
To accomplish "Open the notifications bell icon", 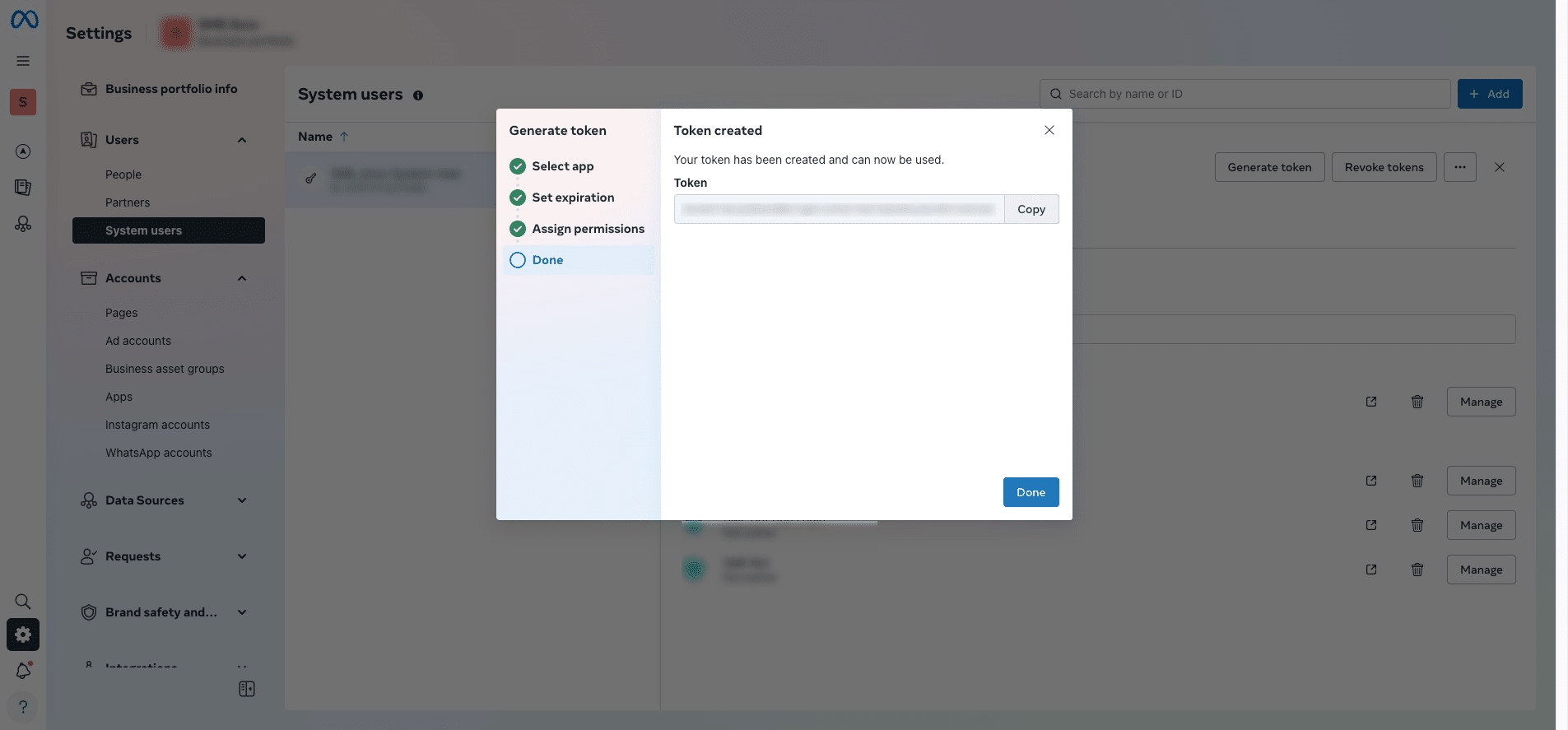I will pos(23,671).
